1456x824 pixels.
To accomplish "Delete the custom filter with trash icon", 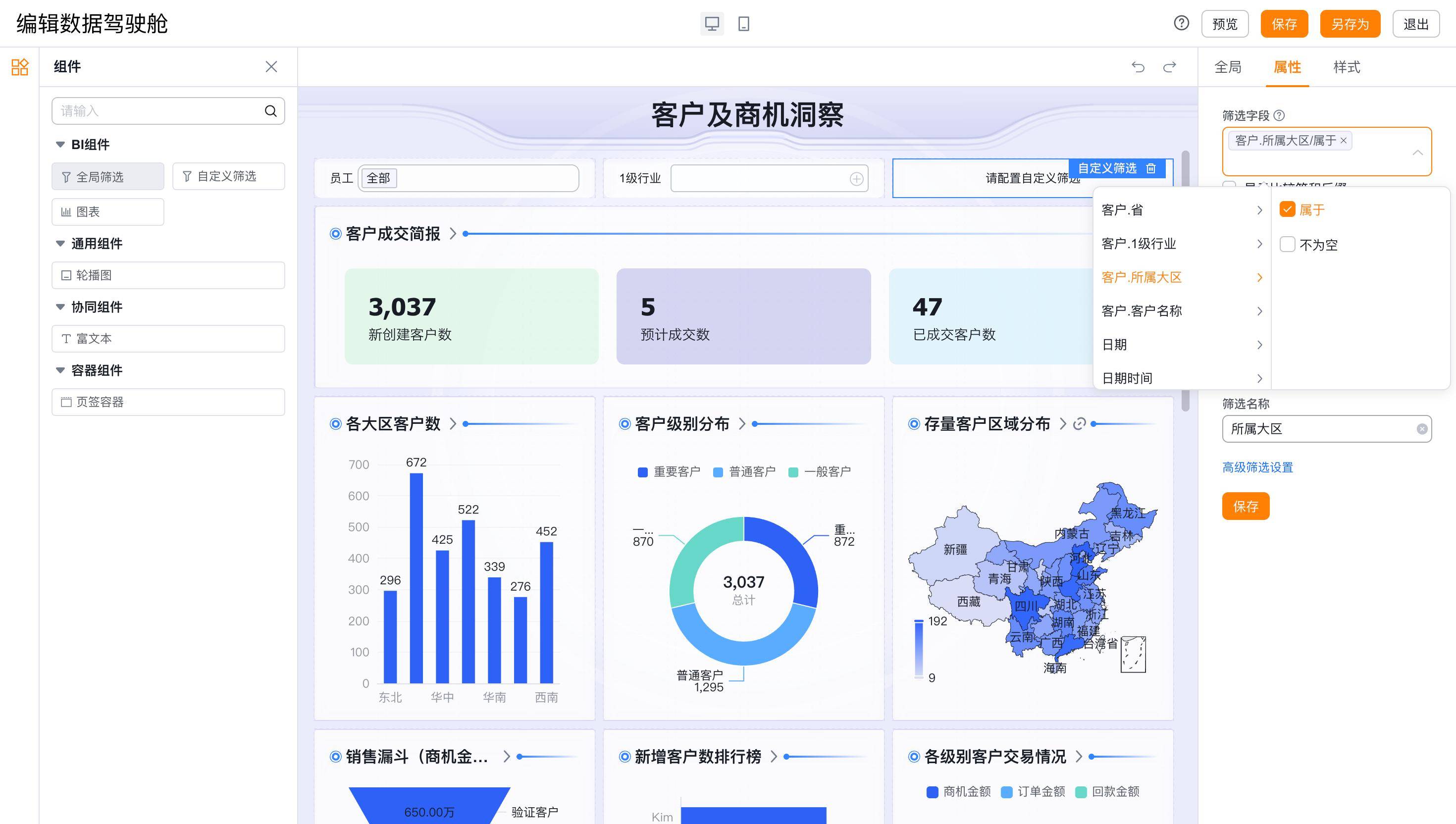I will click(x=1150, y=168).
